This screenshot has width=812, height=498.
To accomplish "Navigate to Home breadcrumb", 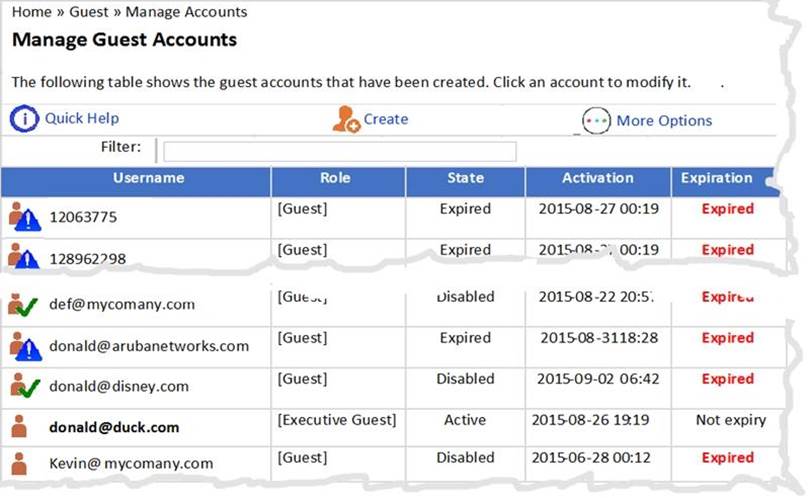I will 30,13.
